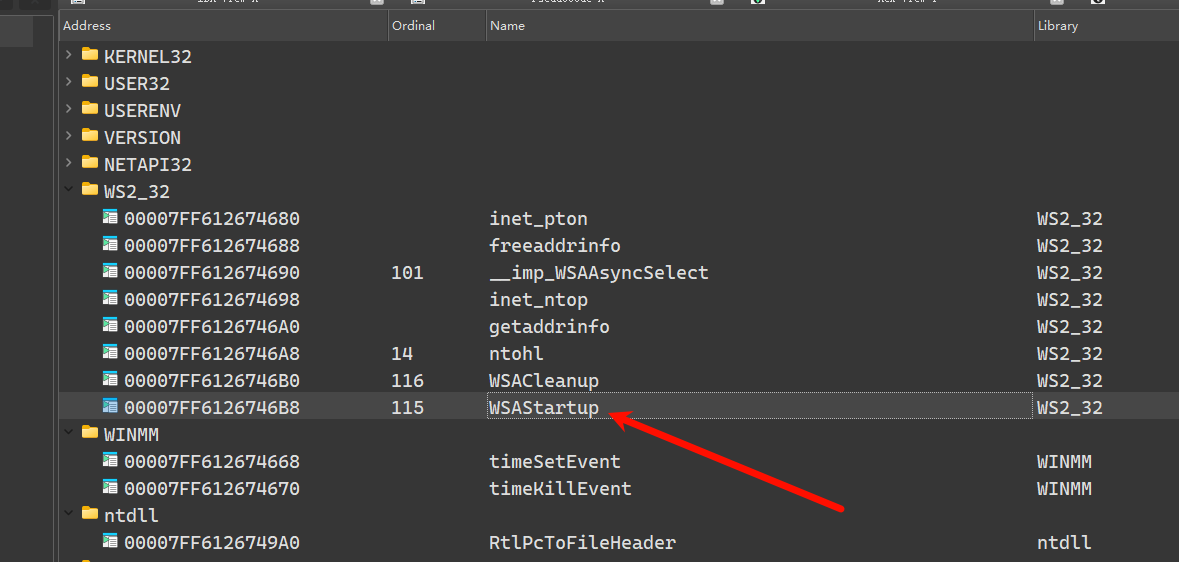Click the import icon beside address 00007FF612674698
1179x562 pixels.
(111, 299)
